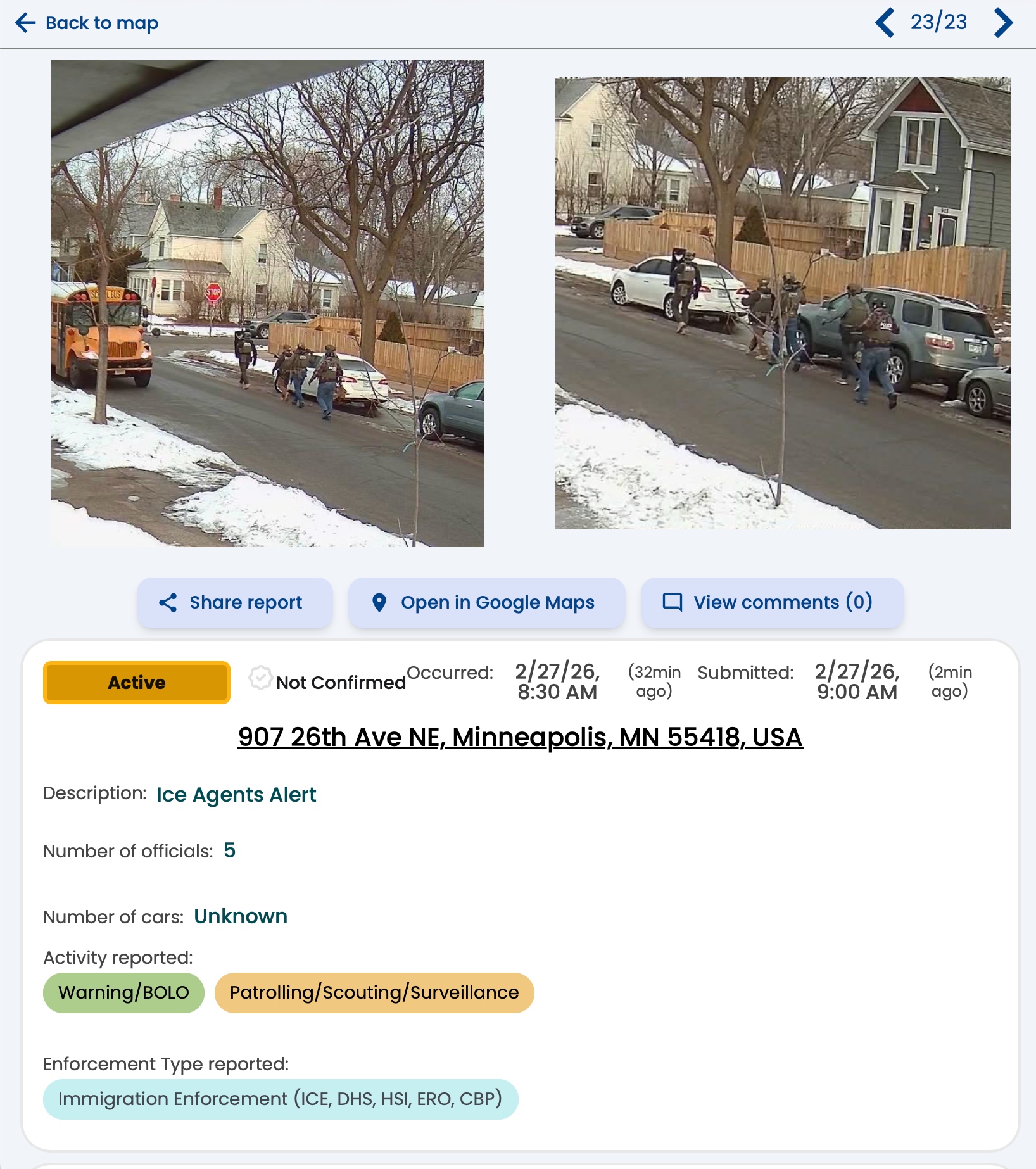Image resolution: width=1036 pixels, height=1169 pixels.
Task: Open in Google Maps button
Action: pyautogui.click(x=487, y=603)
